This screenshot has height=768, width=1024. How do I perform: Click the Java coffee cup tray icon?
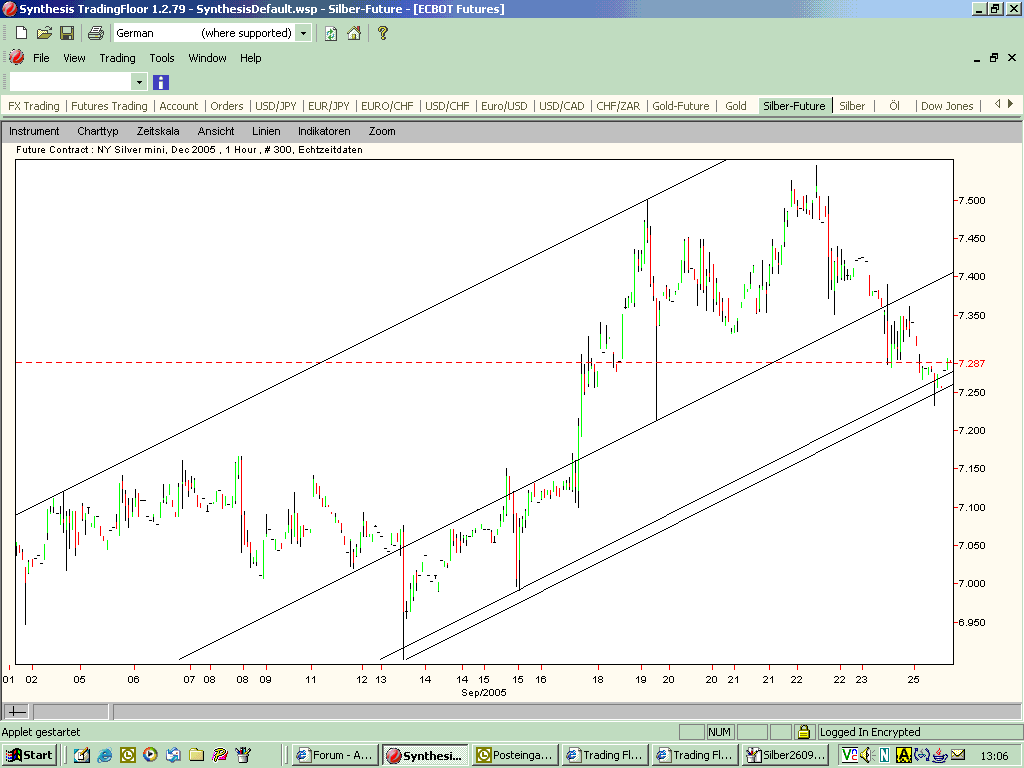click(939, 756)
